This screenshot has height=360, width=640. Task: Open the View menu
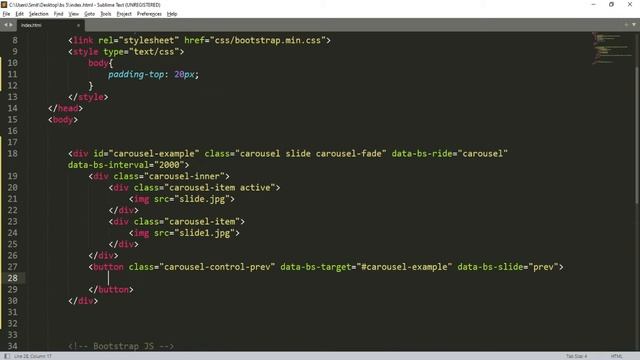[x=73, y=14]
